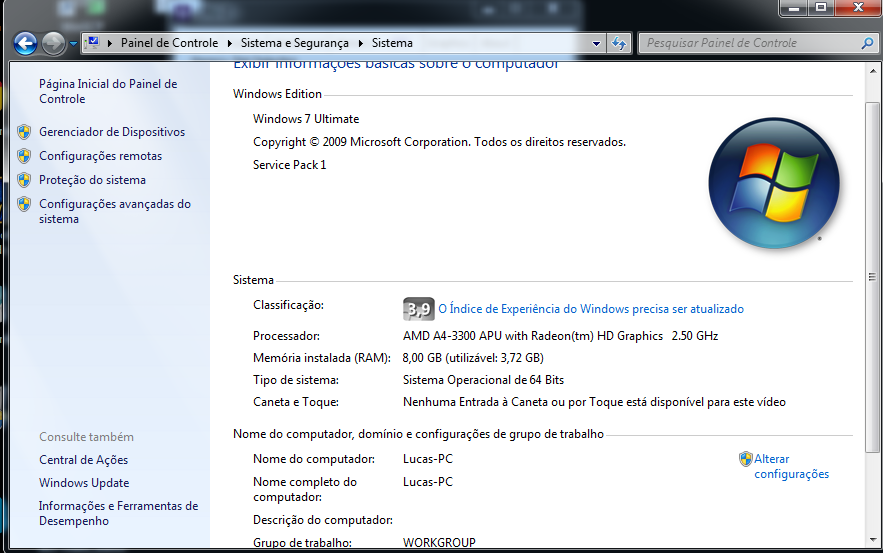Click Alterar configurações link
Image resolution: width=883 pixels, height=553 pixels.
coord(791,466)
